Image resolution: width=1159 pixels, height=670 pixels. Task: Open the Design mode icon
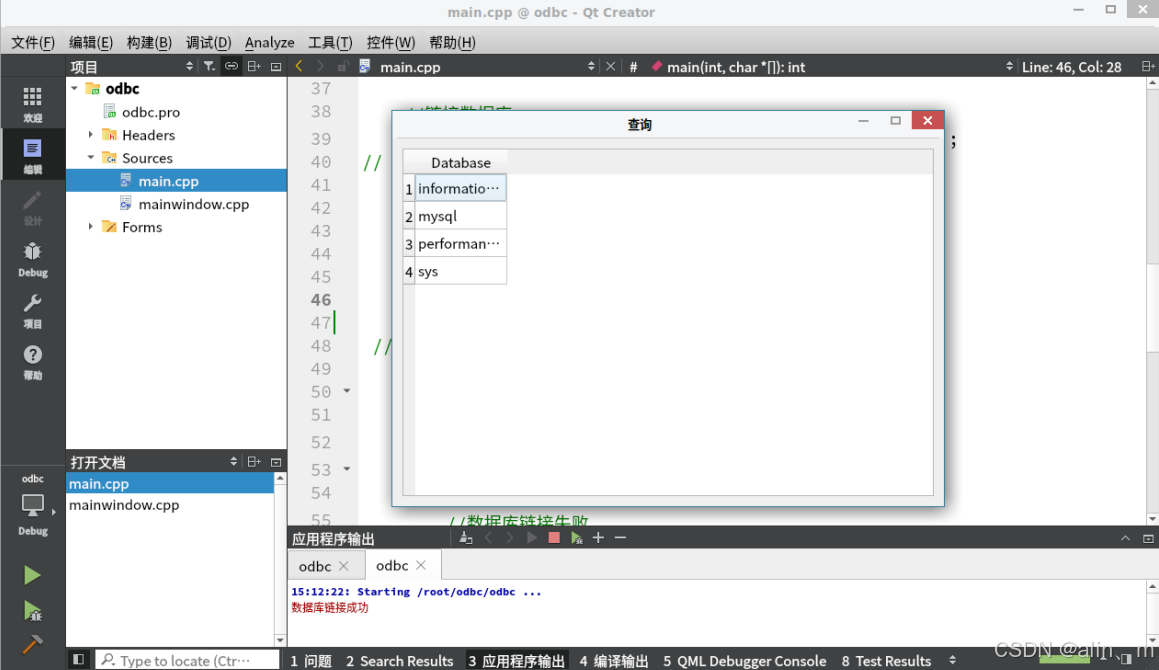point(33,207)
